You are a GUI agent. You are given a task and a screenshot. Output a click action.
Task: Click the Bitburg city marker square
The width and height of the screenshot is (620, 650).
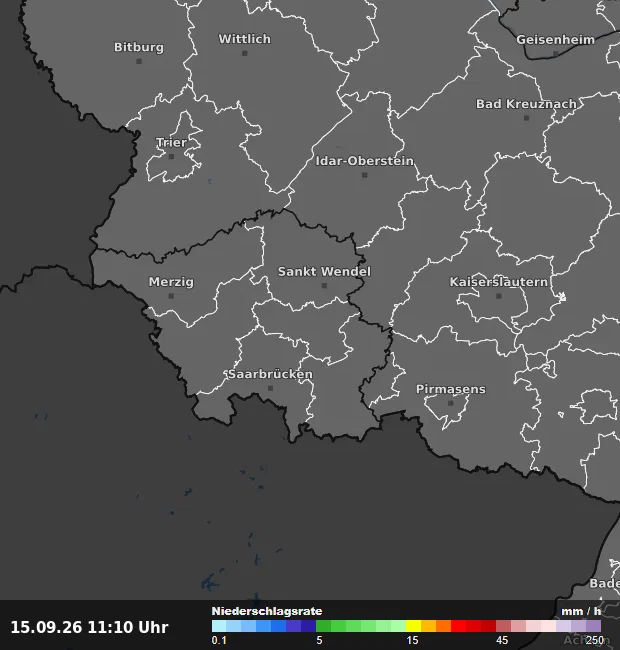coord(139,61)
